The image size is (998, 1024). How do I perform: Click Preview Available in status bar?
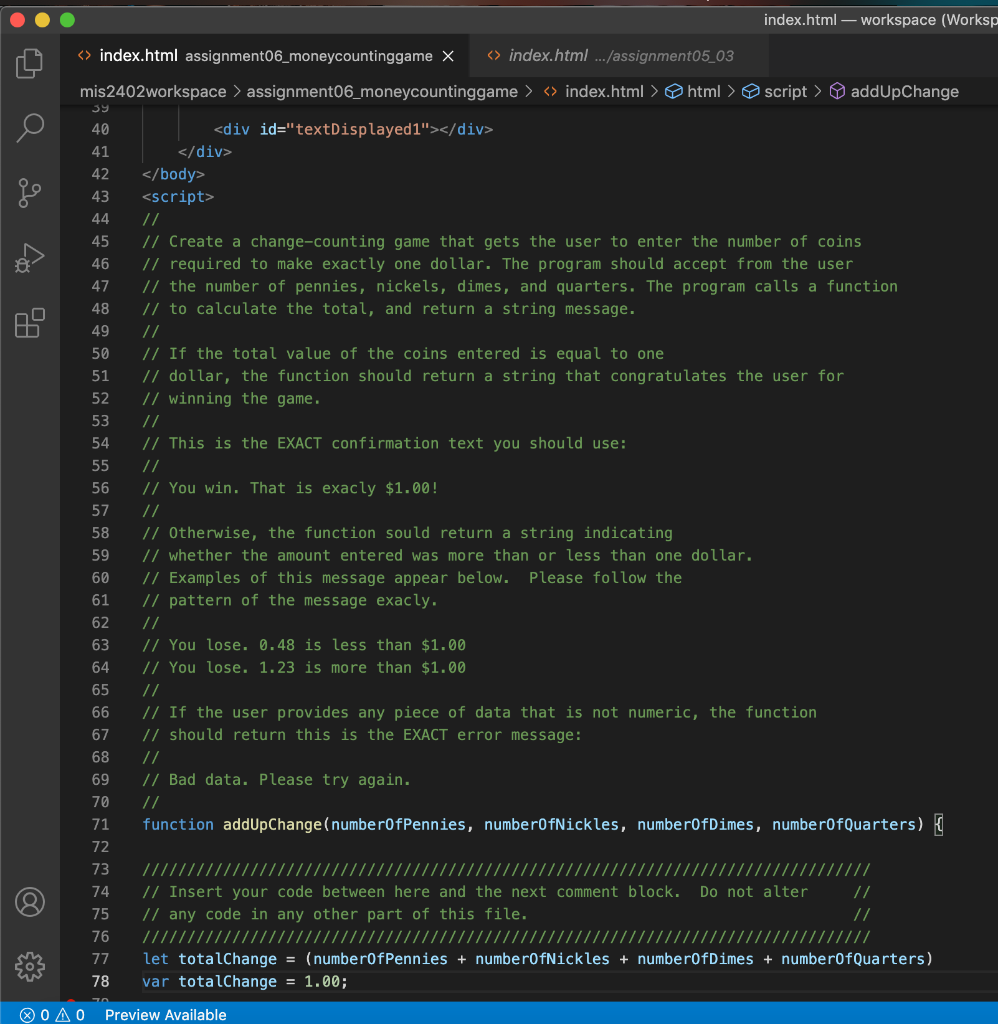(165, 1014)
